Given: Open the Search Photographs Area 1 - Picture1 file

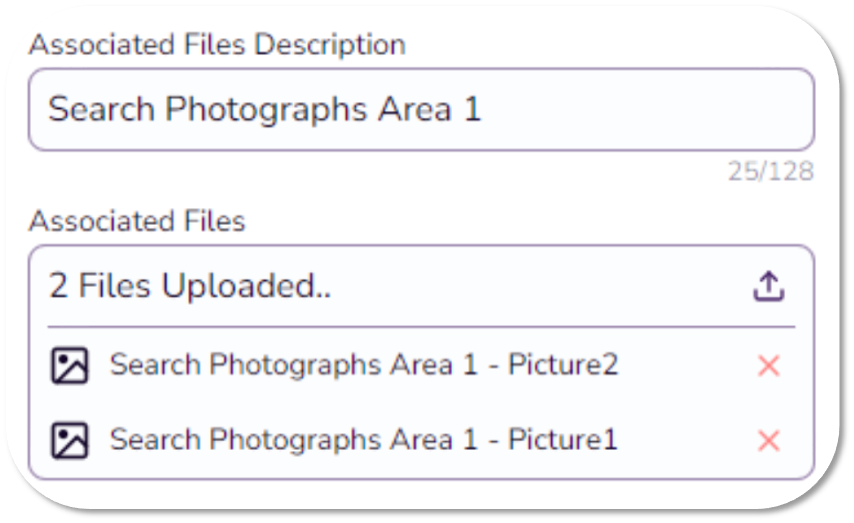Looking at the screenshot, I should click(363, 439).
